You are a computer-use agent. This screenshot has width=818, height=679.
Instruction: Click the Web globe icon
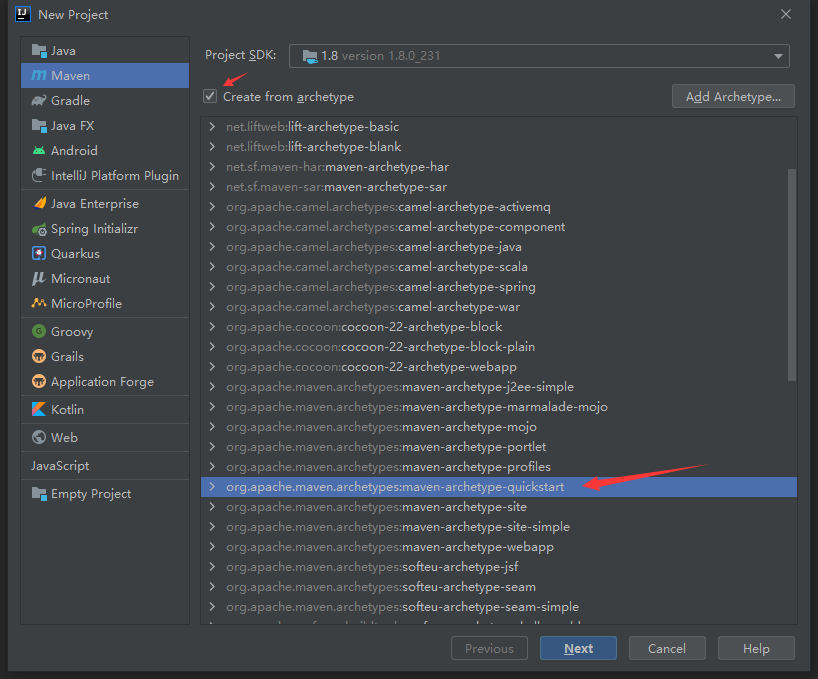coord(39,437)
